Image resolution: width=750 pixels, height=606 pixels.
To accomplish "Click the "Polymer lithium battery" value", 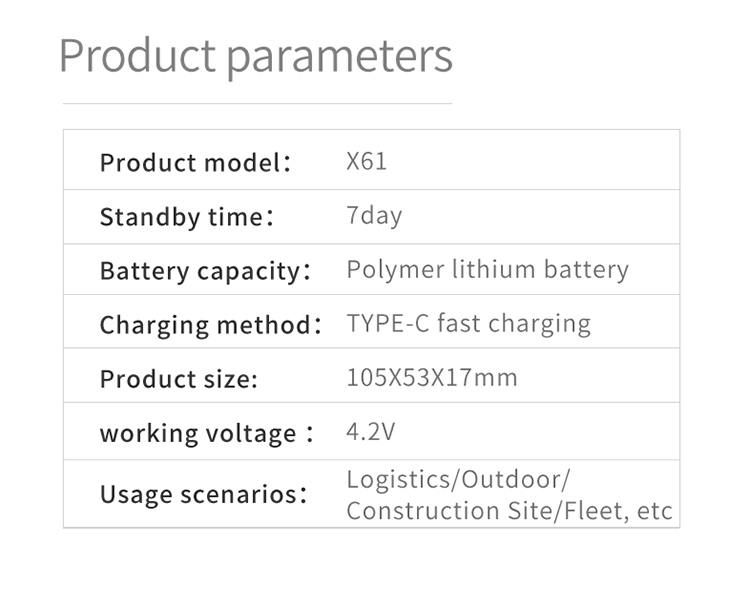I will 487,270.
